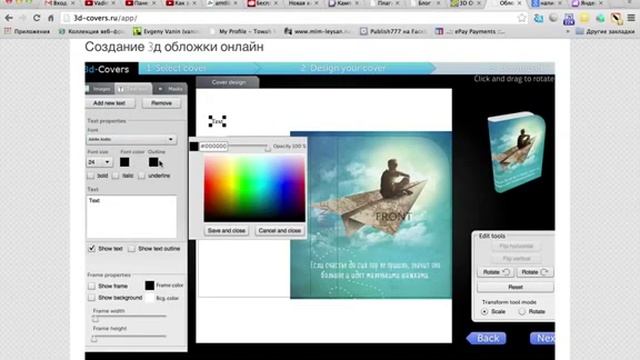Click Cancel and close in color picker
The height and width of the screenshot is (360, 640).
[279, 231]
